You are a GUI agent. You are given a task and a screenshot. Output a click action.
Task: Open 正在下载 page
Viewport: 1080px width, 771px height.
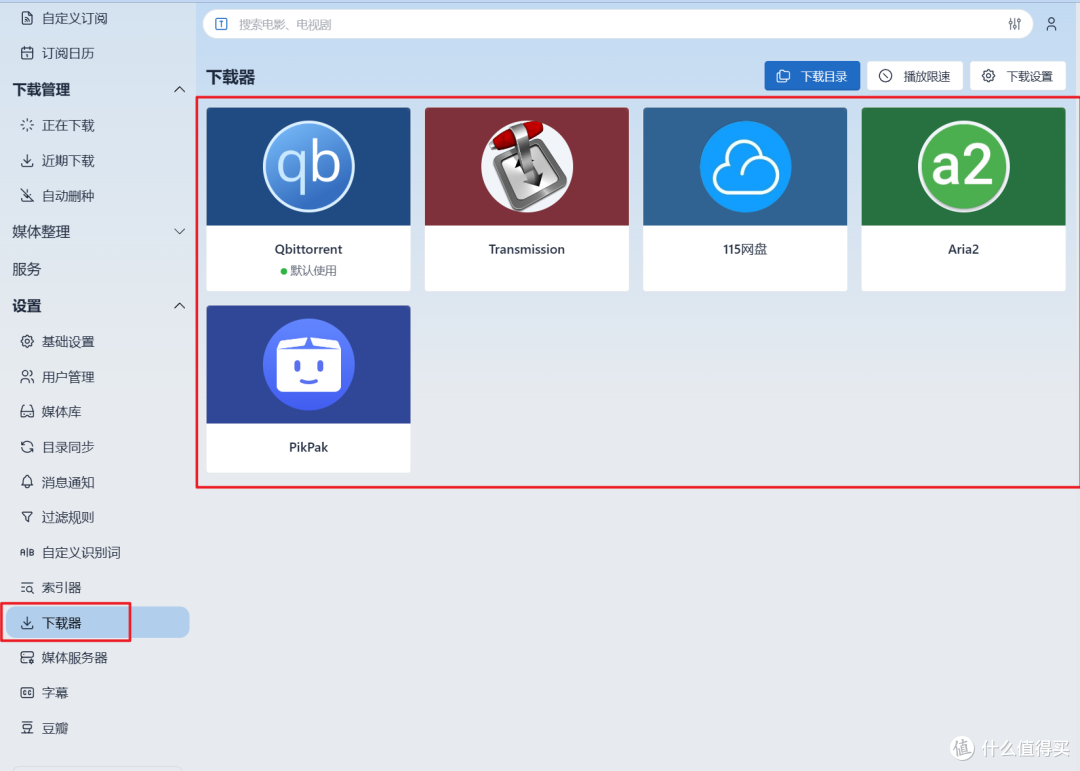click(x=68, y=125)
